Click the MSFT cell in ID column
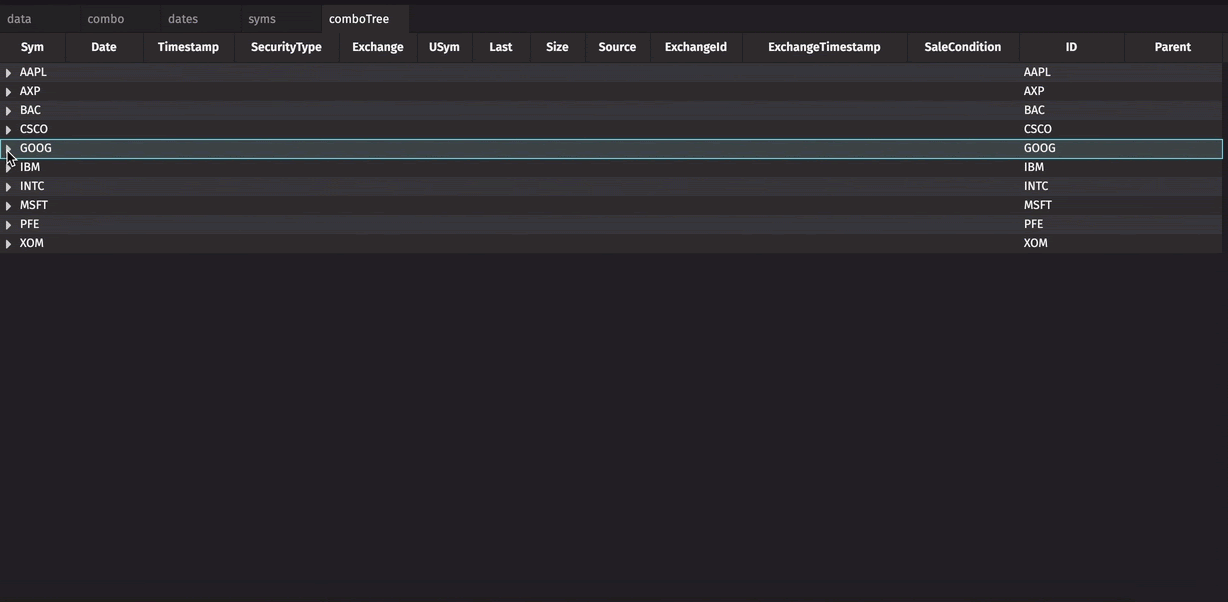This screenshot has height=602, width=1228. pyautogui.click(x=1071, y=205)
